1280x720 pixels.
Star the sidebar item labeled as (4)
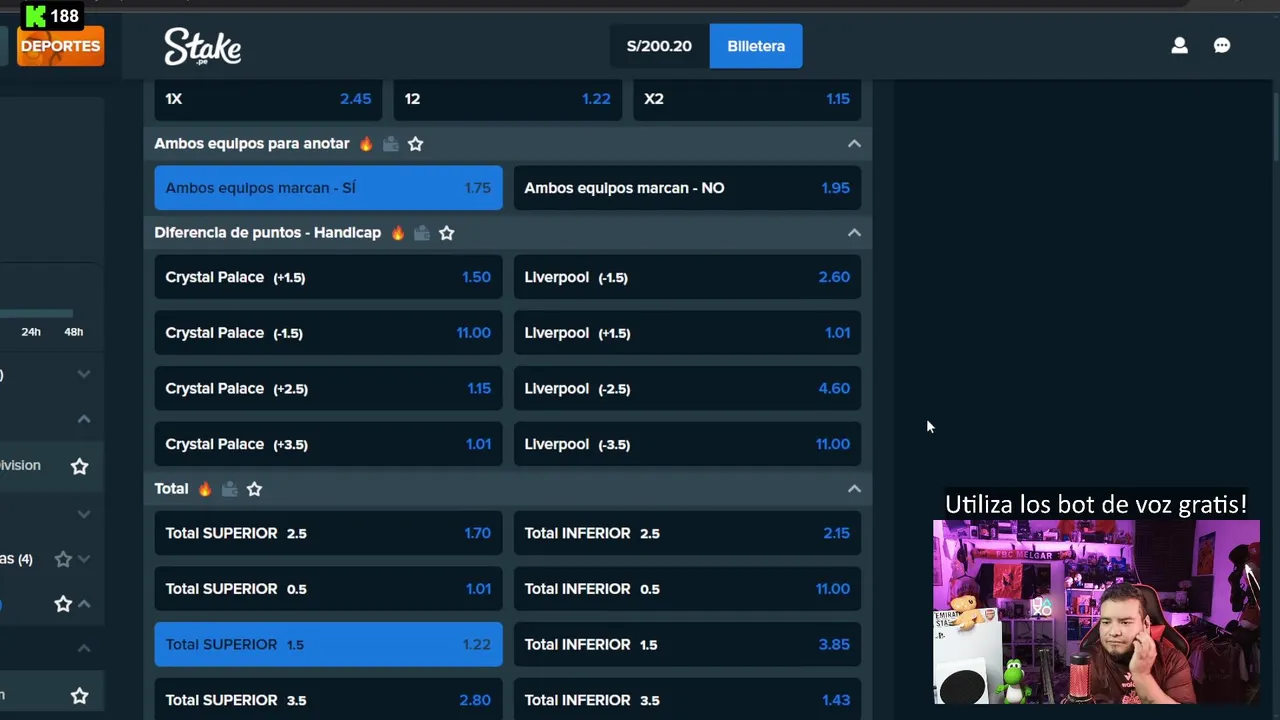[63, 559]
